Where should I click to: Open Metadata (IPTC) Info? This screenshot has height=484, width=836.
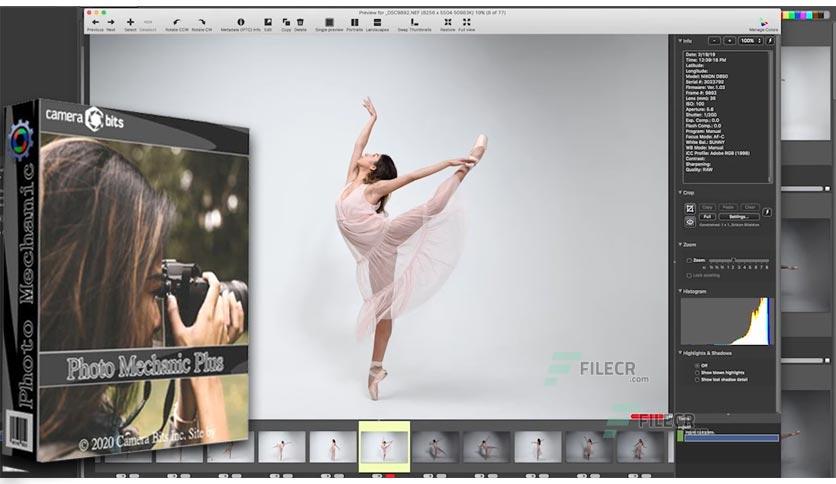click(x=240, y=22)
